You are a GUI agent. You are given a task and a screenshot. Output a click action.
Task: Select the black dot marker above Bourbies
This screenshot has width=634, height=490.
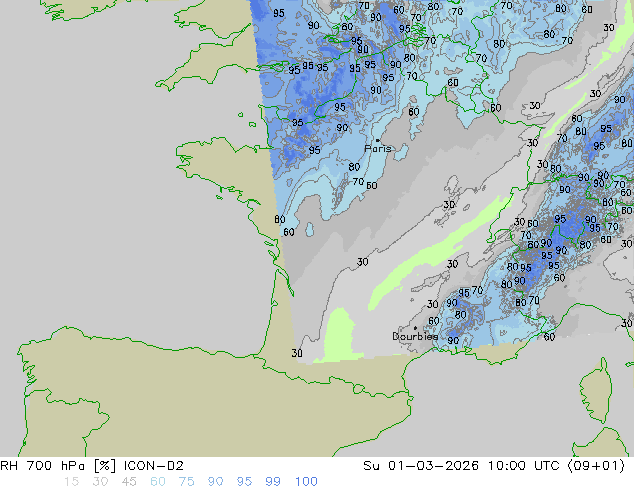[x=415, y=328]
